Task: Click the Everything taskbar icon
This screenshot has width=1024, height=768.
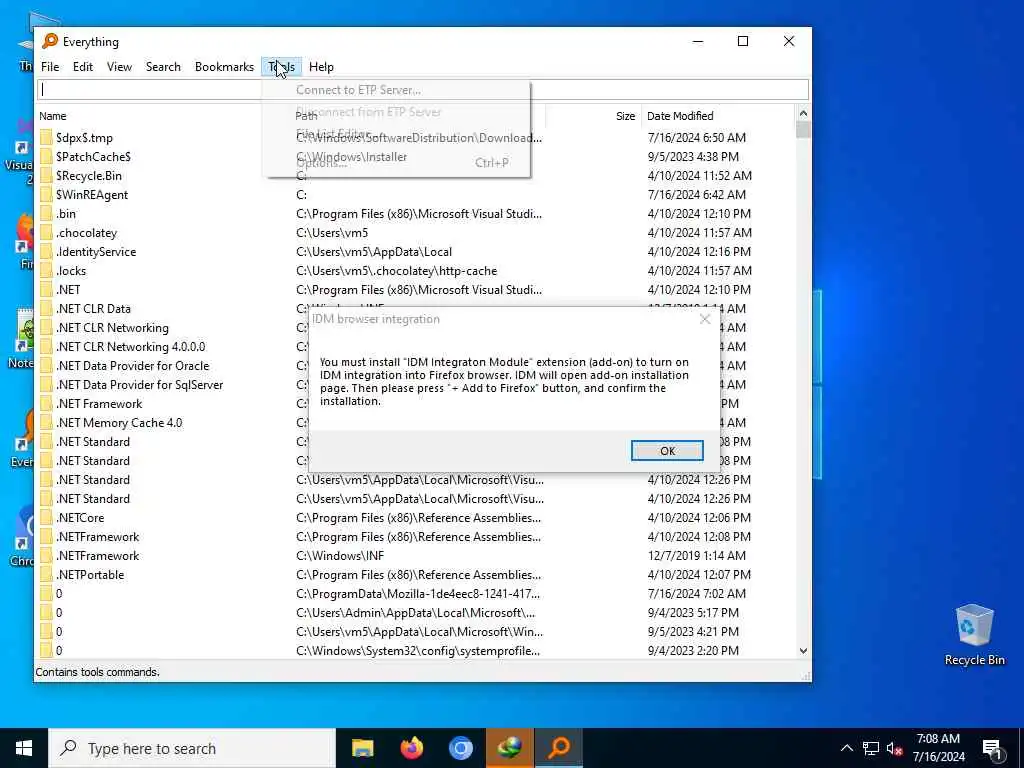Action: 558,748
